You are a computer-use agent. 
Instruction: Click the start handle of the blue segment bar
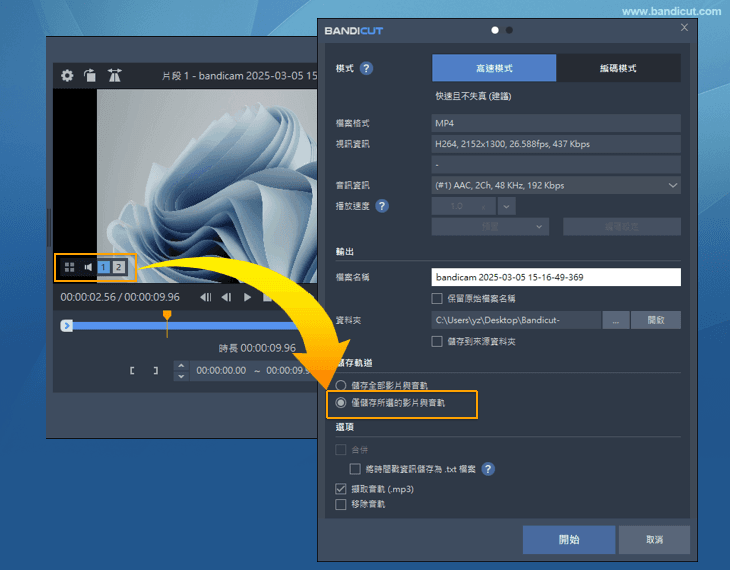[67, 326]
